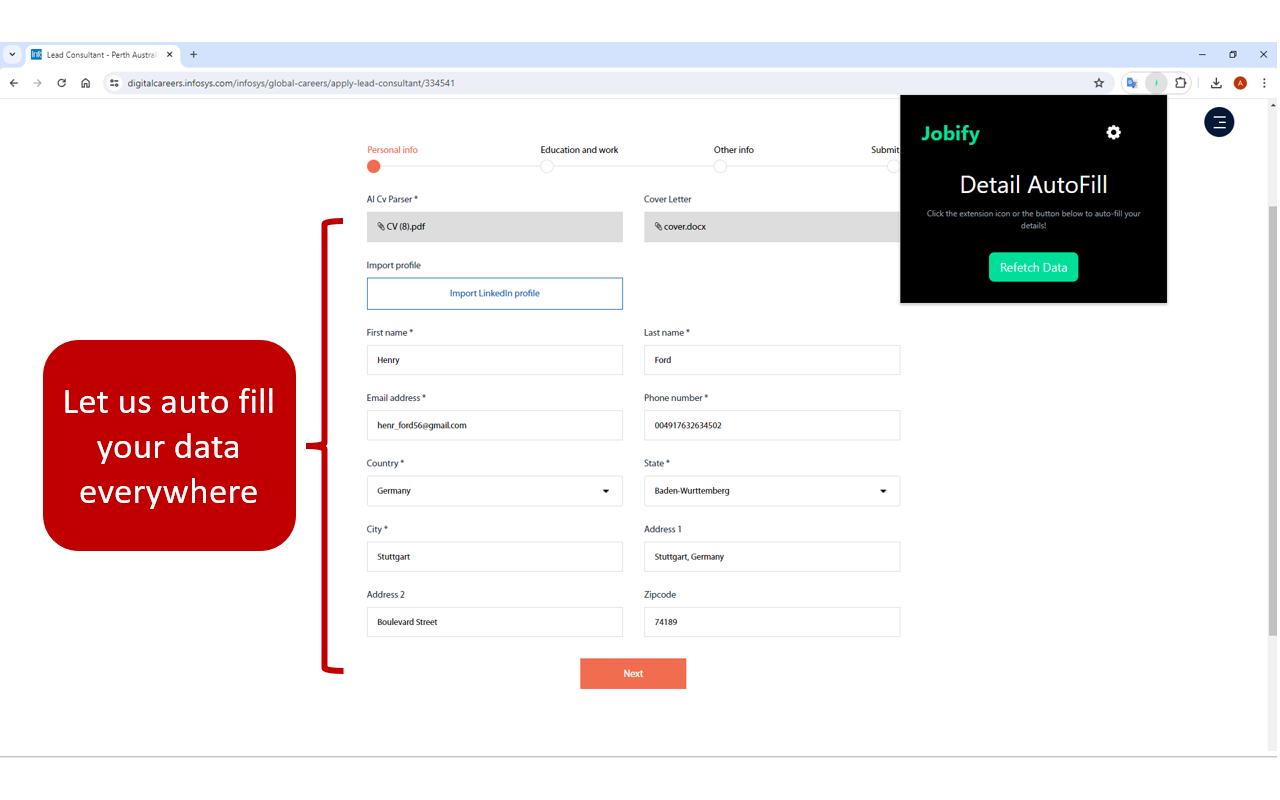
Task: Click the Refetch Data button
Action: click(x=1033, y=267)
